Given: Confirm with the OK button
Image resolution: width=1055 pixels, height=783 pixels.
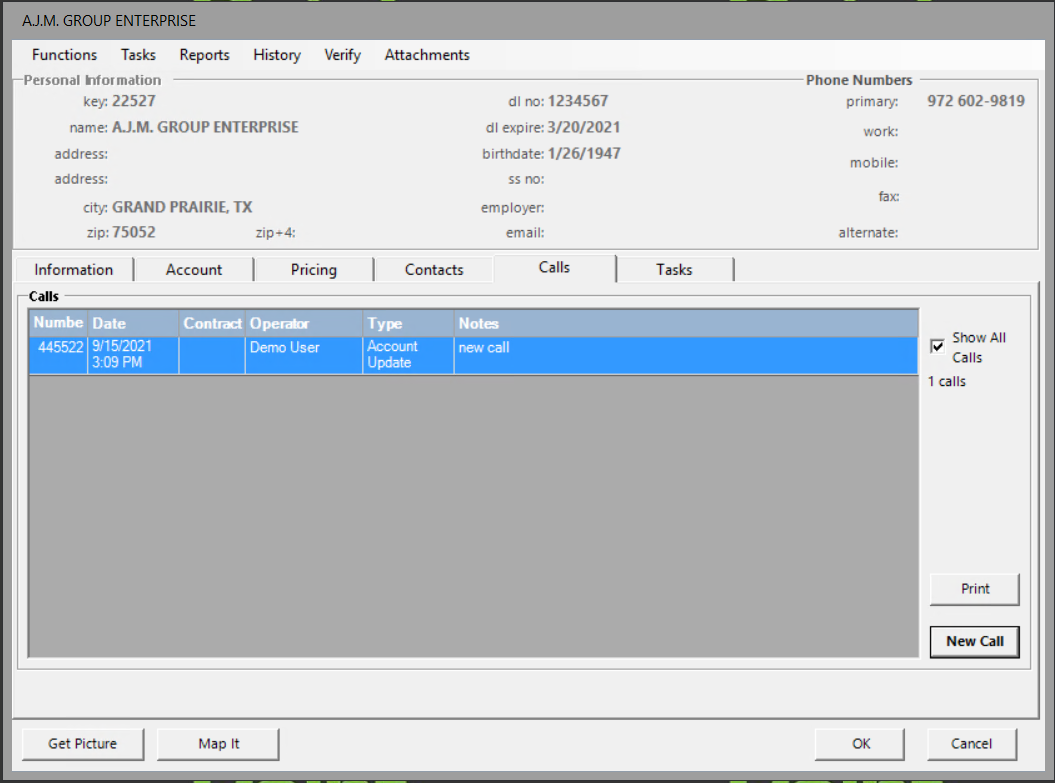Looking at the screenshot, I should point(860,744).
